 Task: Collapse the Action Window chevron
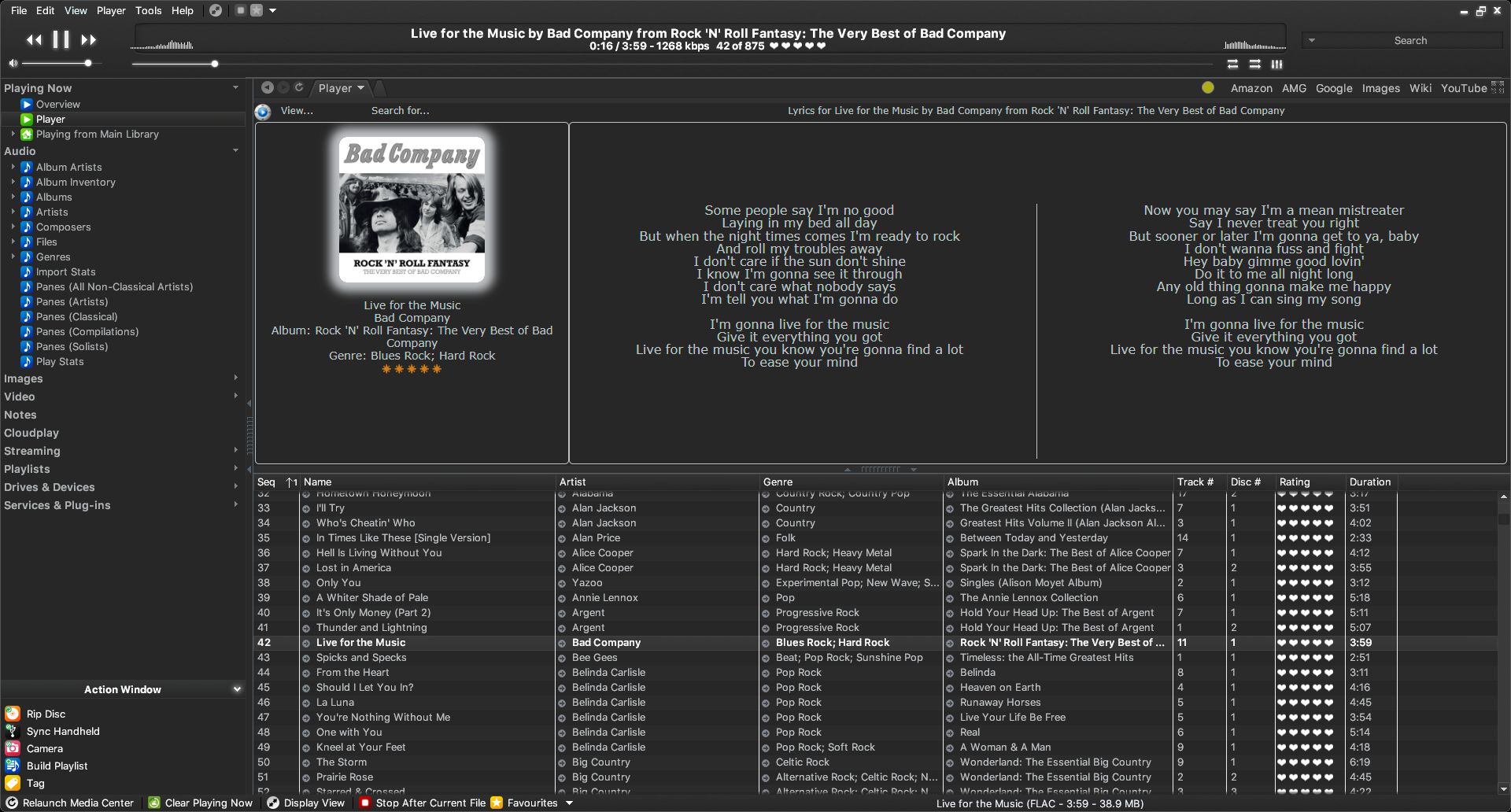coord(237,689)
